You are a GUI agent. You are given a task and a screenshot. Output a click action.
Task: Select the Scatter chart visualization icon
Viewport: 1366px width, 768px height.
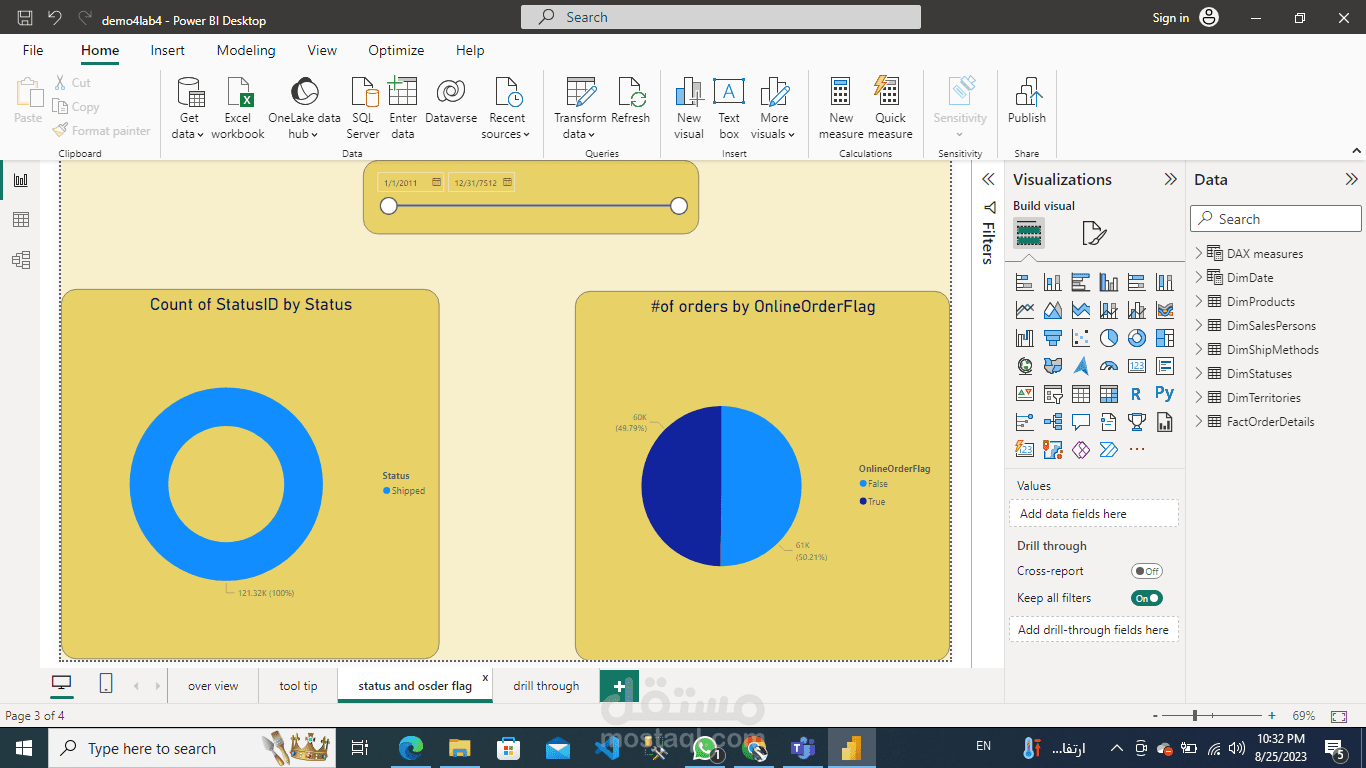[1080, 338]
